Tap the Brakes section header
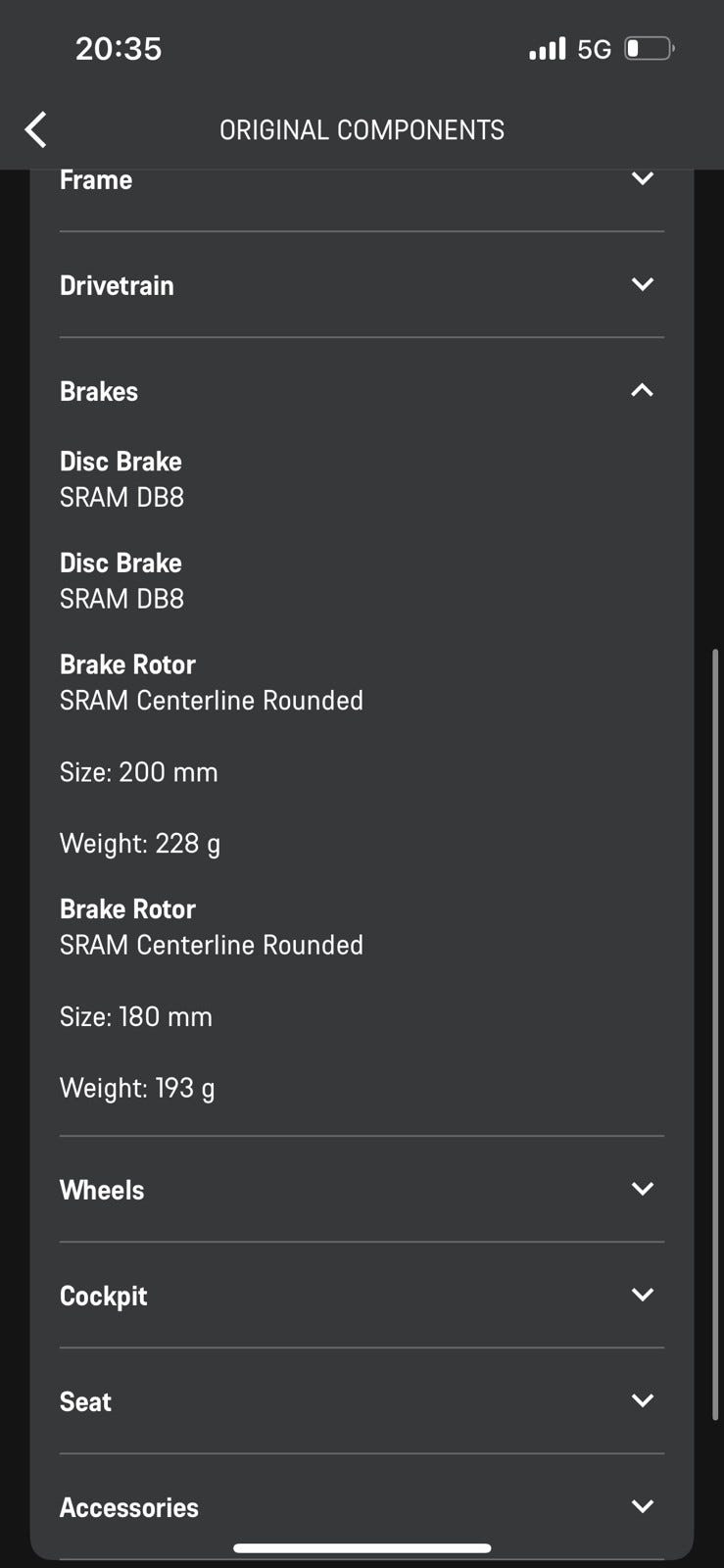Screen dimensions: 724x1568 click(99, 391)
